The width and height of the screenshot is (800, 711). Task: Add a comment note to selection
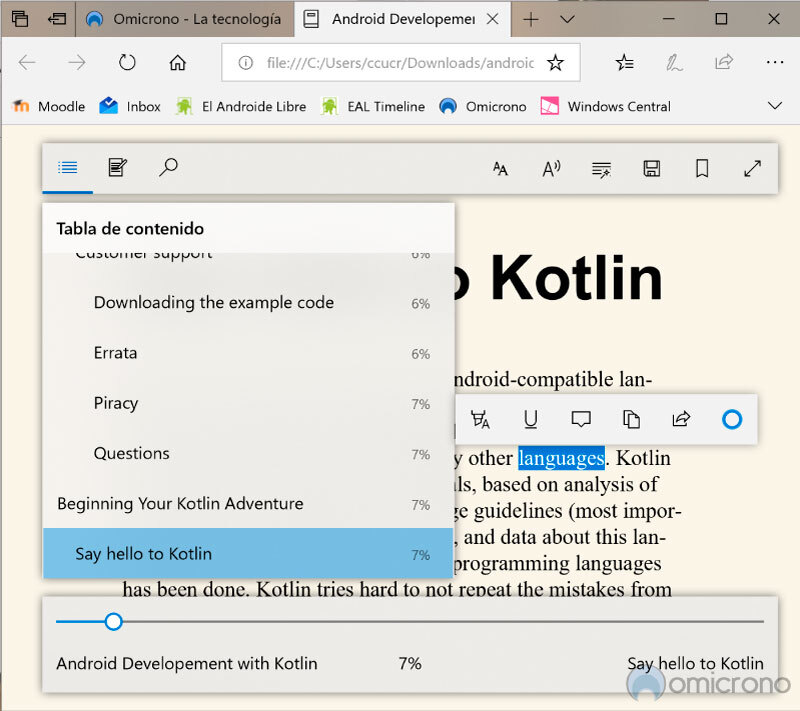coord(581,419)
